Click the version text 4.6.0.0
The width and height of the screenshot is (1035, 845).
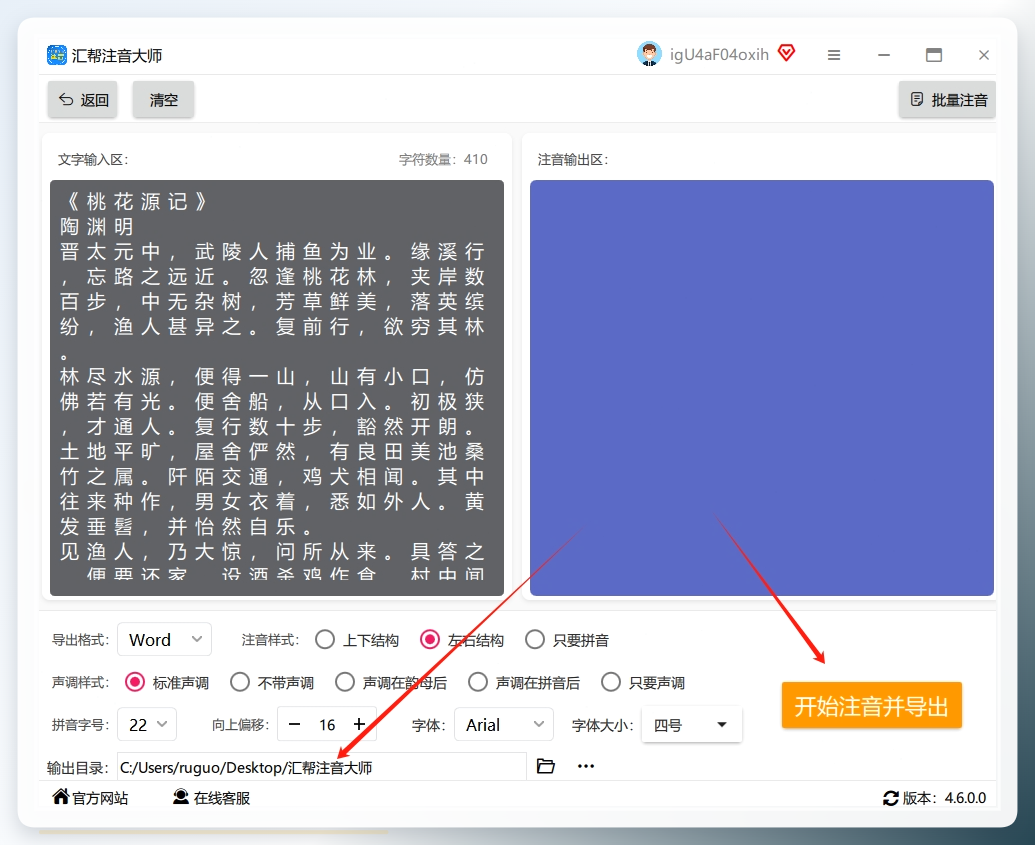[965, 798]
